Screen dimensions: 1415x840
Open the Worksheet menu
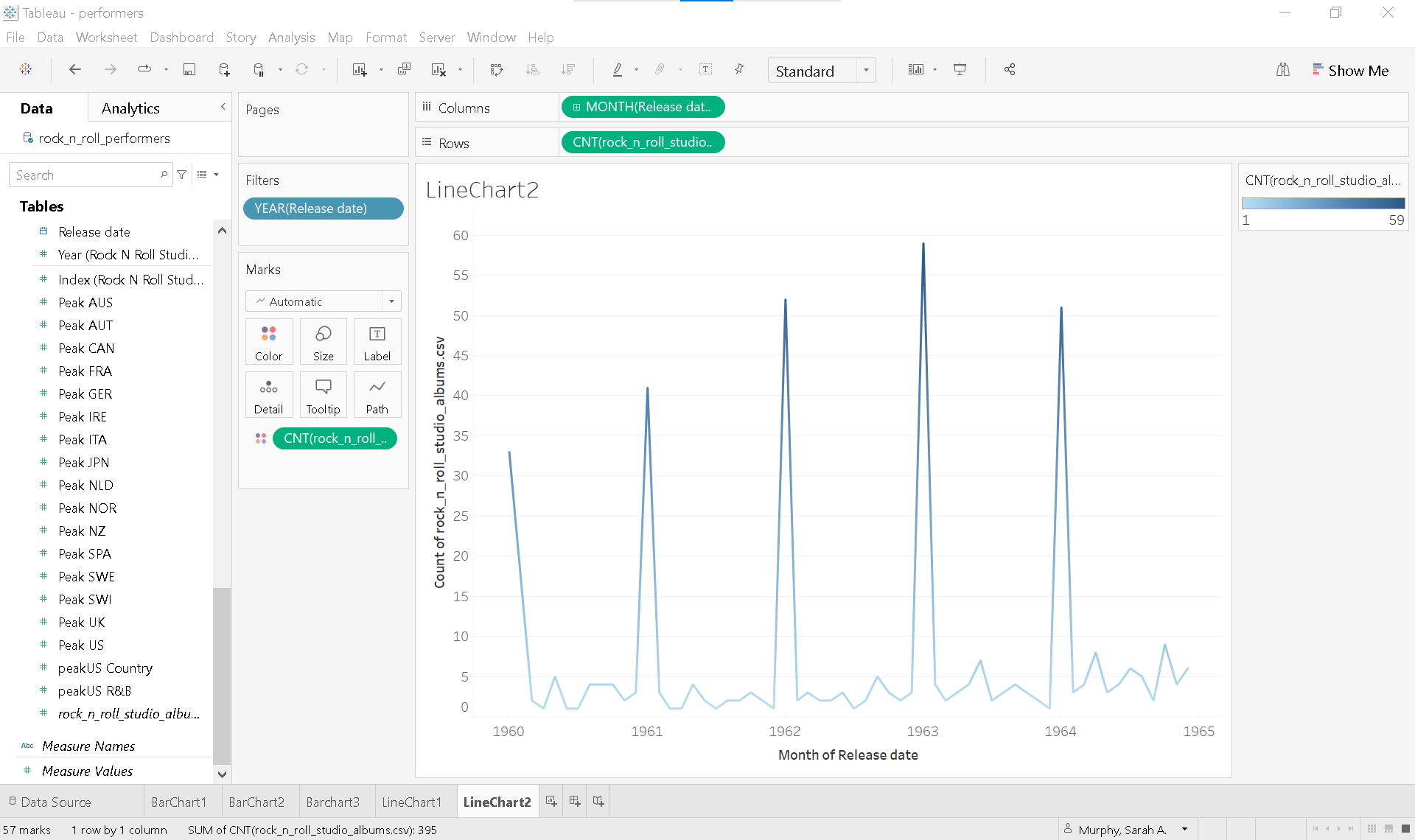point(106,37)
